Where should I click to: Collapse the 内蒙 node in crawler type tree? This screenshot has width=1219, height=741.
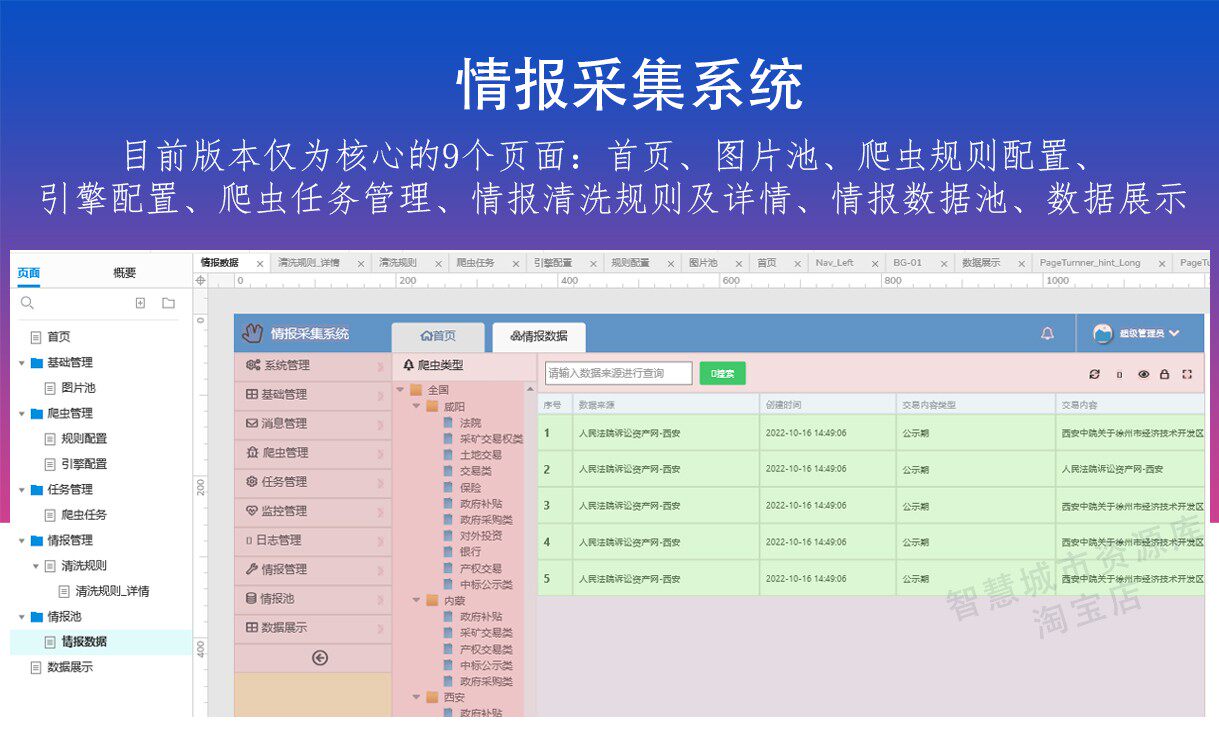pos(416,601)
